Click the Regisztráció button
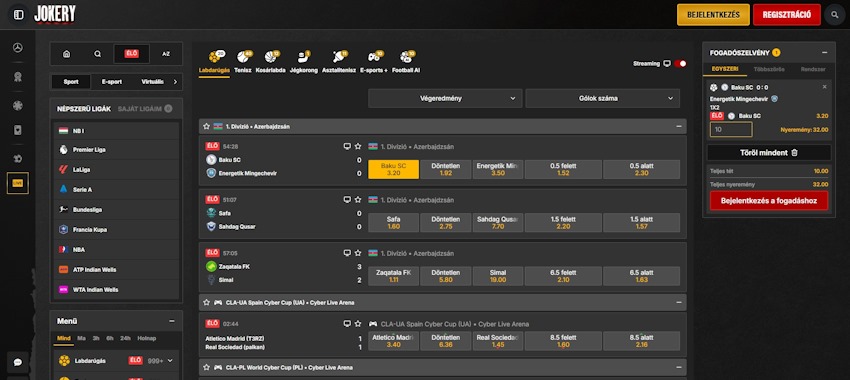Image resolution: width=850 pixels, height=380 pixels. pos(786,15)
